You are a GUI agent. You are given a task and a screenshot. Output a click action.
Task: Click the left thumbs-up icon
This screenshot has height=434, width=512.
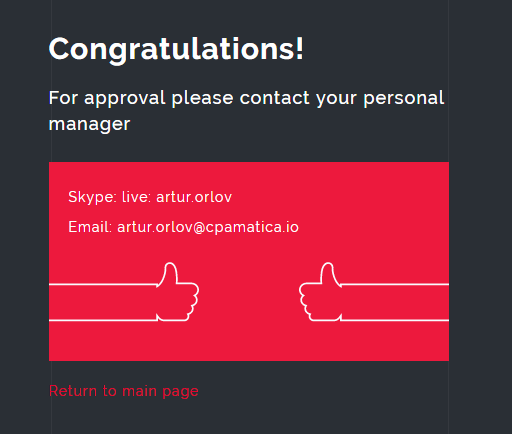tap(177, 292)
